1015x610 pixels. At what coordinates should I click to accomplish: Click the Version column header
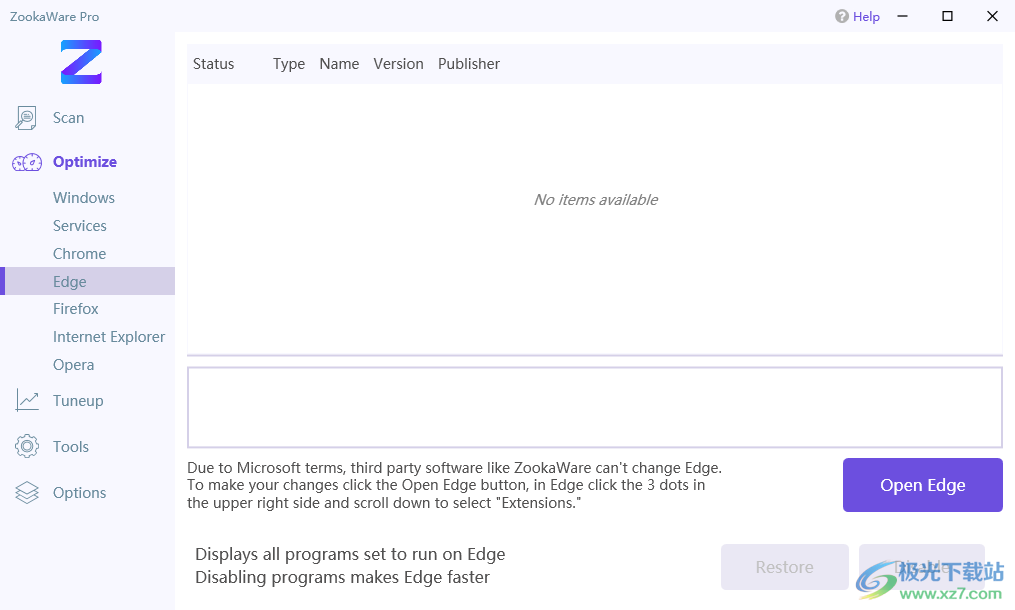click(x=398, y=64)
